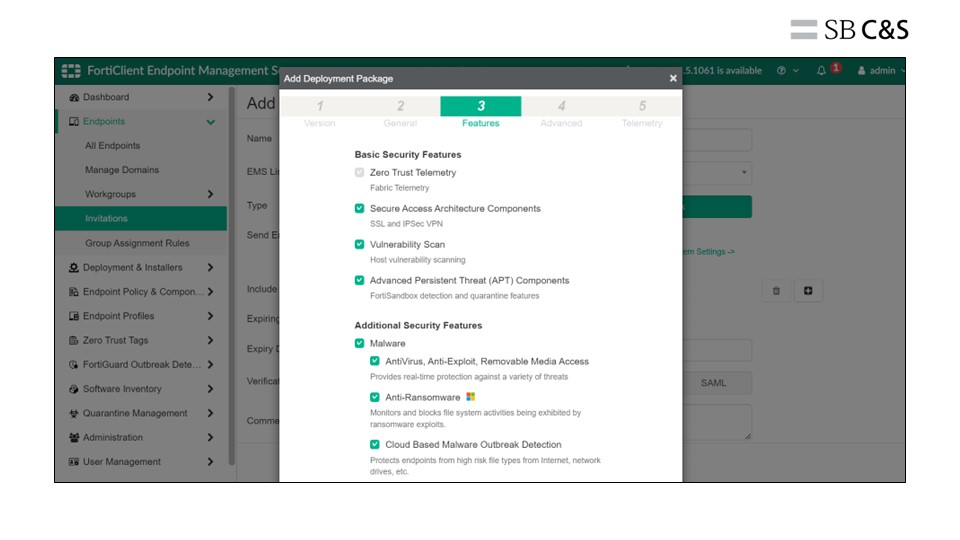960x540 pixels.
Task: Click the User Management icon
Action: tap(74, 462)
